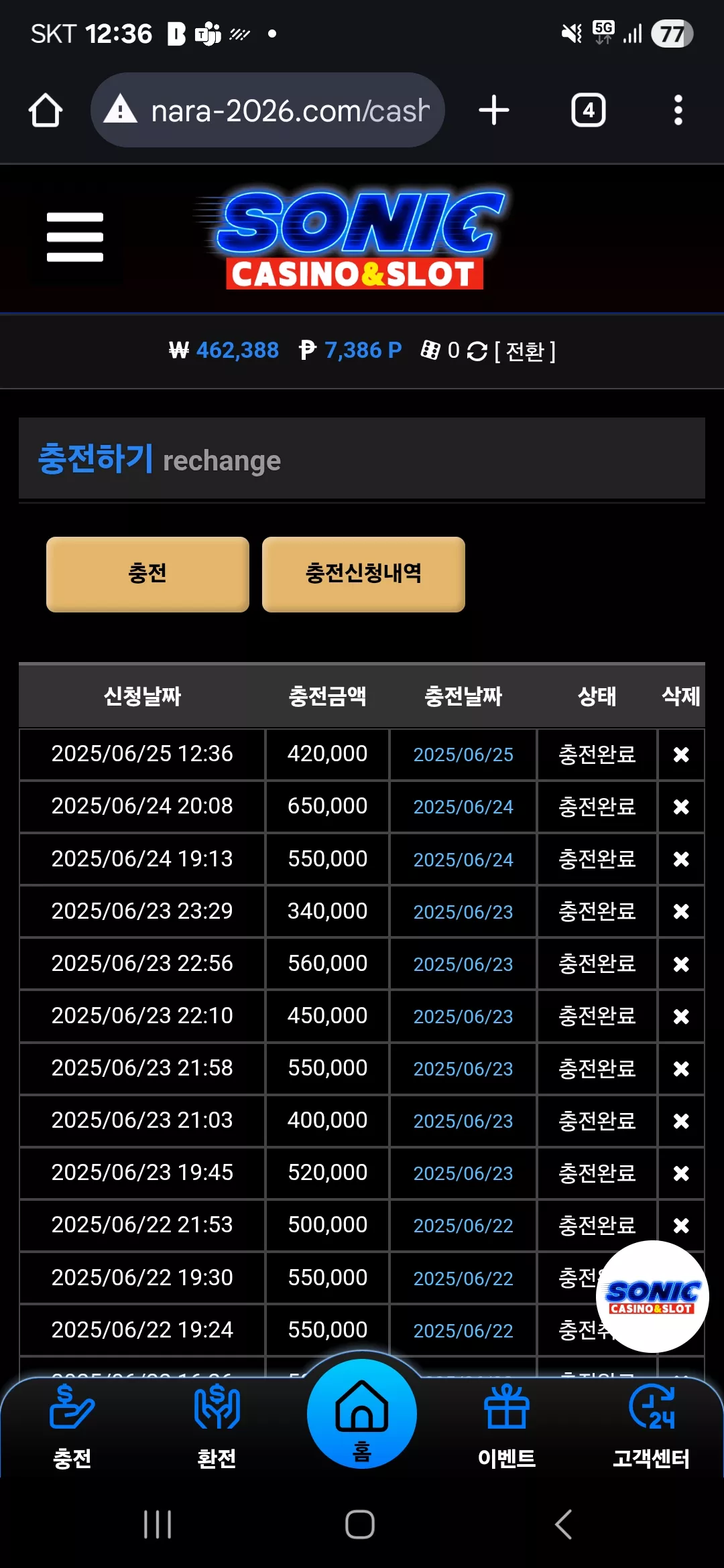Delete the 650,000 charge record
This screenshot has height=1568, width=724.
[x=681, y=807]
